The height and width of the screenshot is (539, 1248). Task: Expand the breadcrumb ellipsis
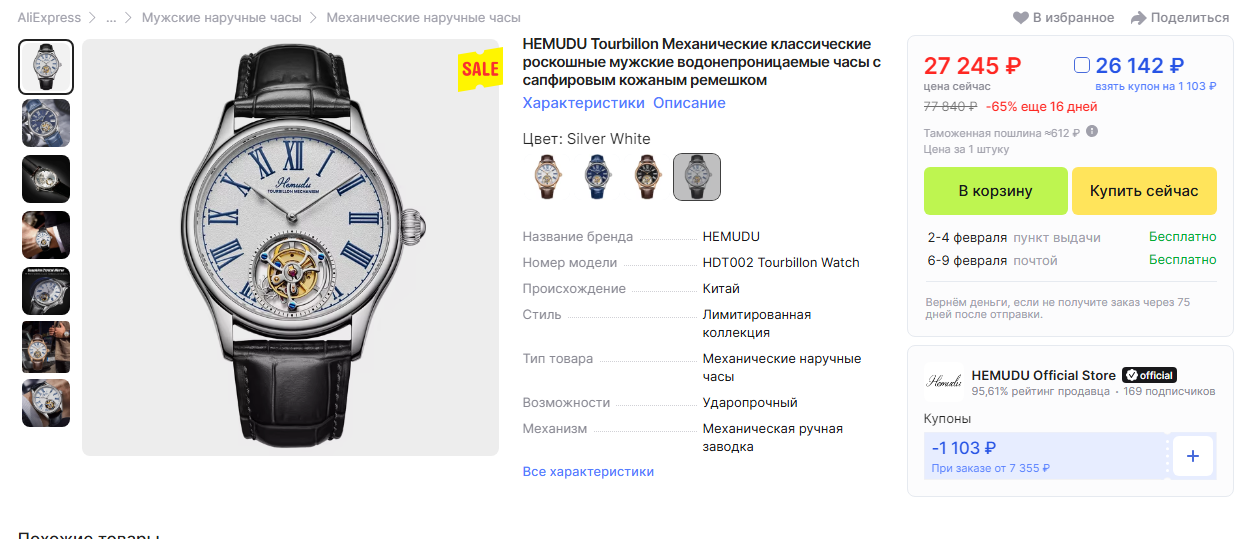tap(111, 18)
